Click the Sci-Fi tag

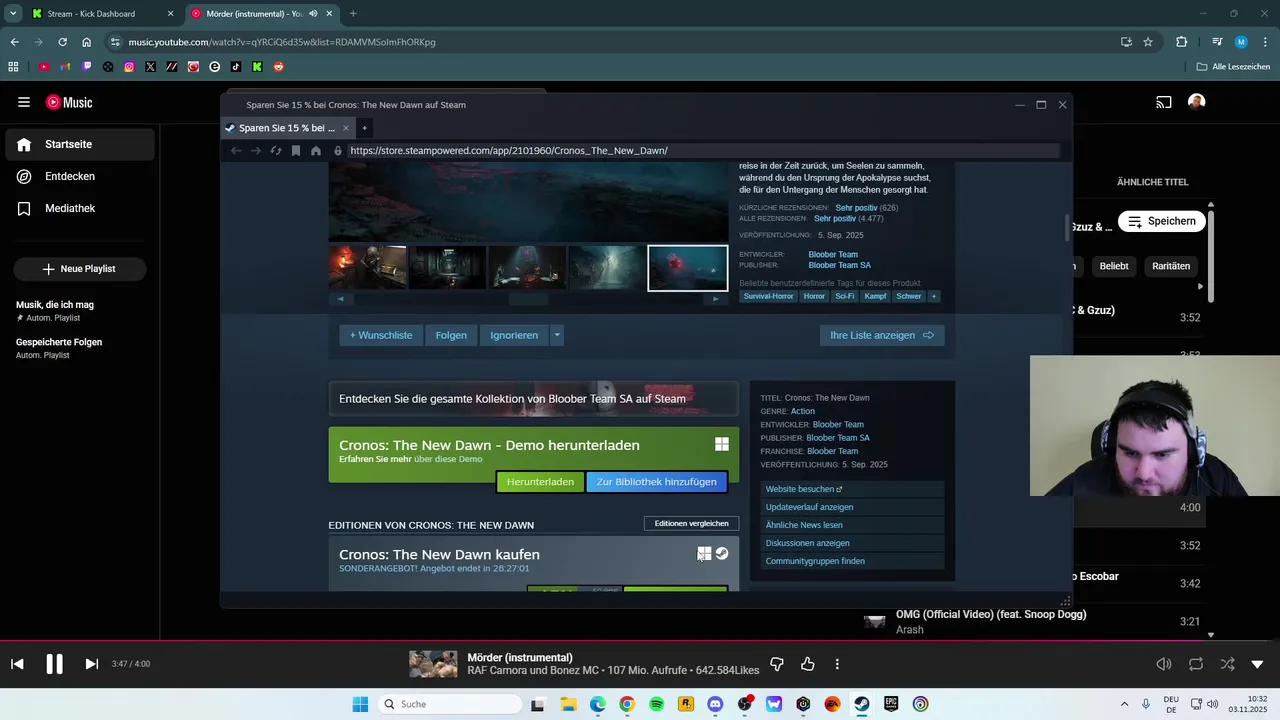pos(845,296)
